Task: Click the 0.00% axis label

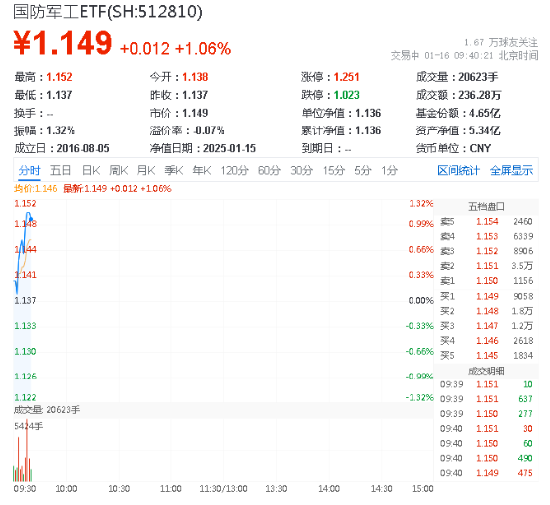Action: pyautogui.click(x=421, y=301)
